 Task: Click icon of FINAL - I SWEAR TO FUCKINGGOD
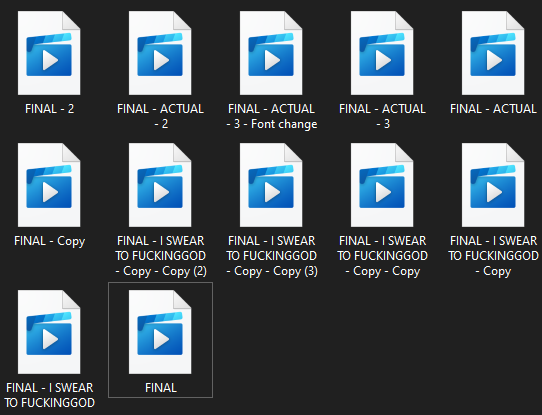point(49,332)
